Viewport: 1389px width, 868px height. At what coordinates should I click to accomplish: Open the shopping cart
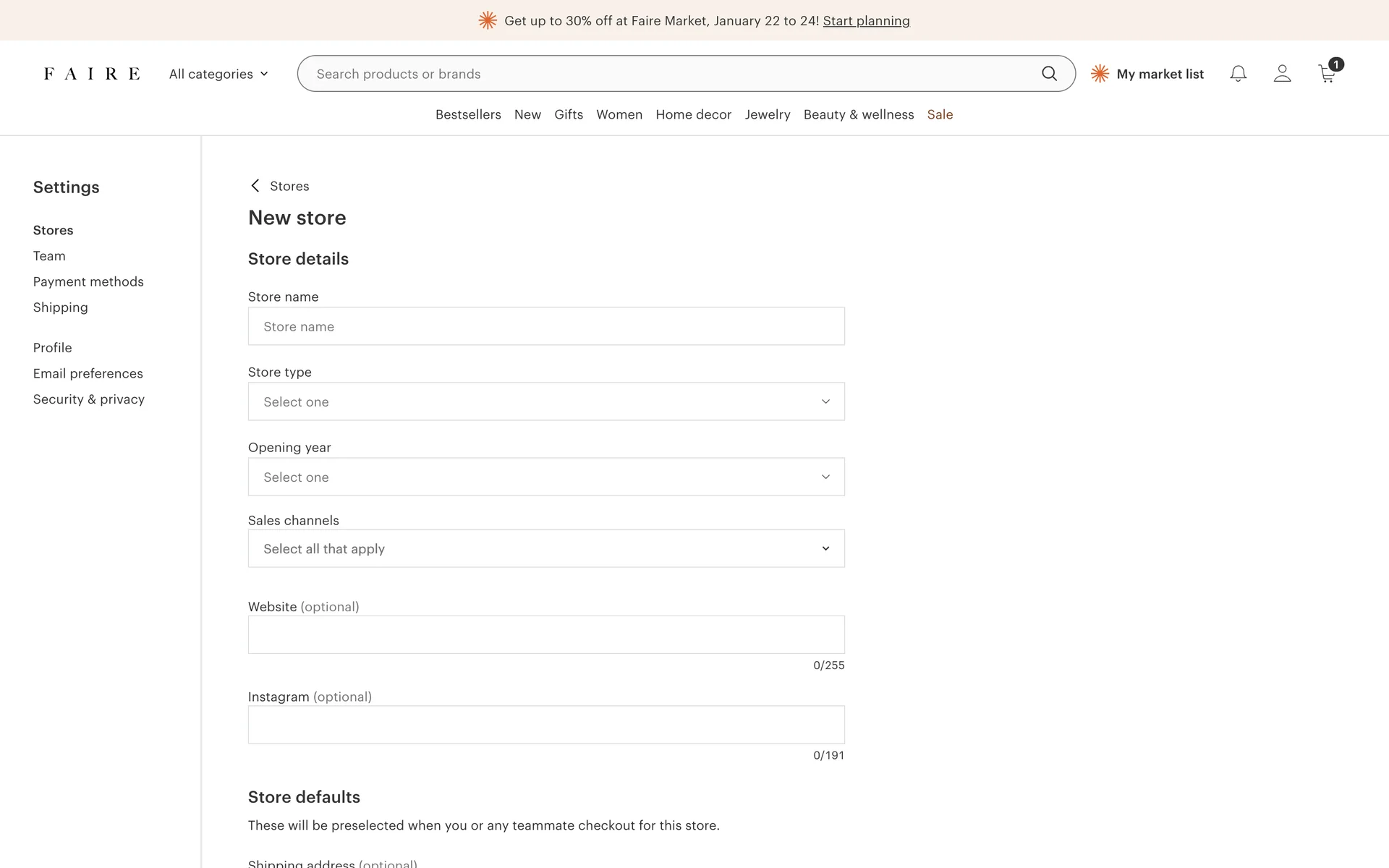click(x=1327, y=74)
